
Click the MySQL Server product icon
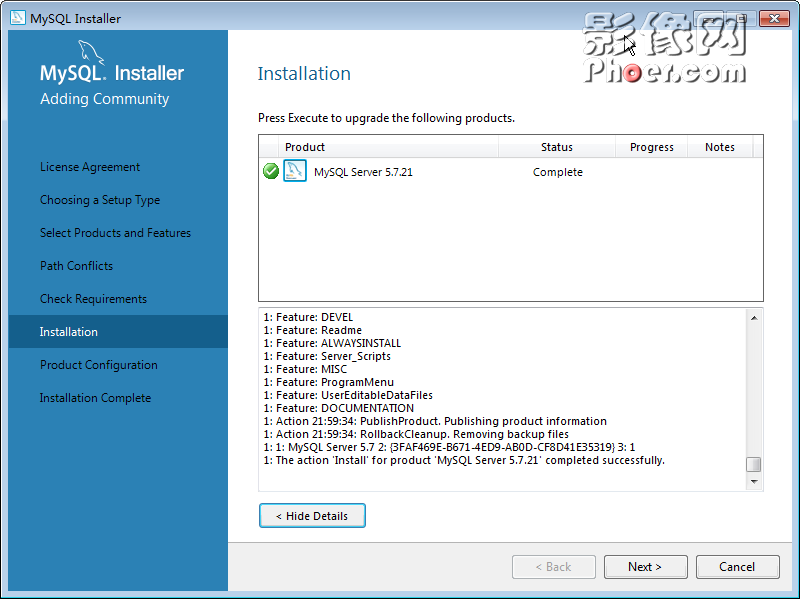coord(295,171)
